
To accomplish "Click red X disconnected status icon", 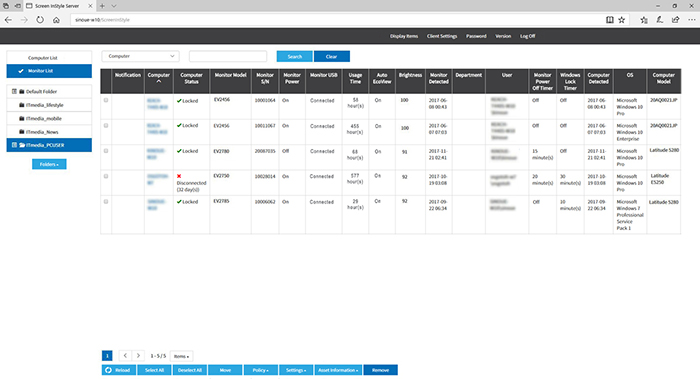I will [x=179, y=176].
